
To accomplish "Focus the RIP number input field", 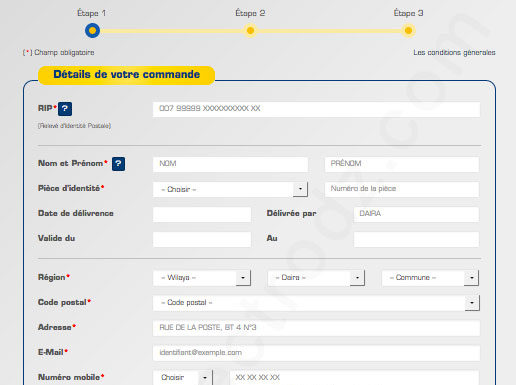I will pos(316,109).
